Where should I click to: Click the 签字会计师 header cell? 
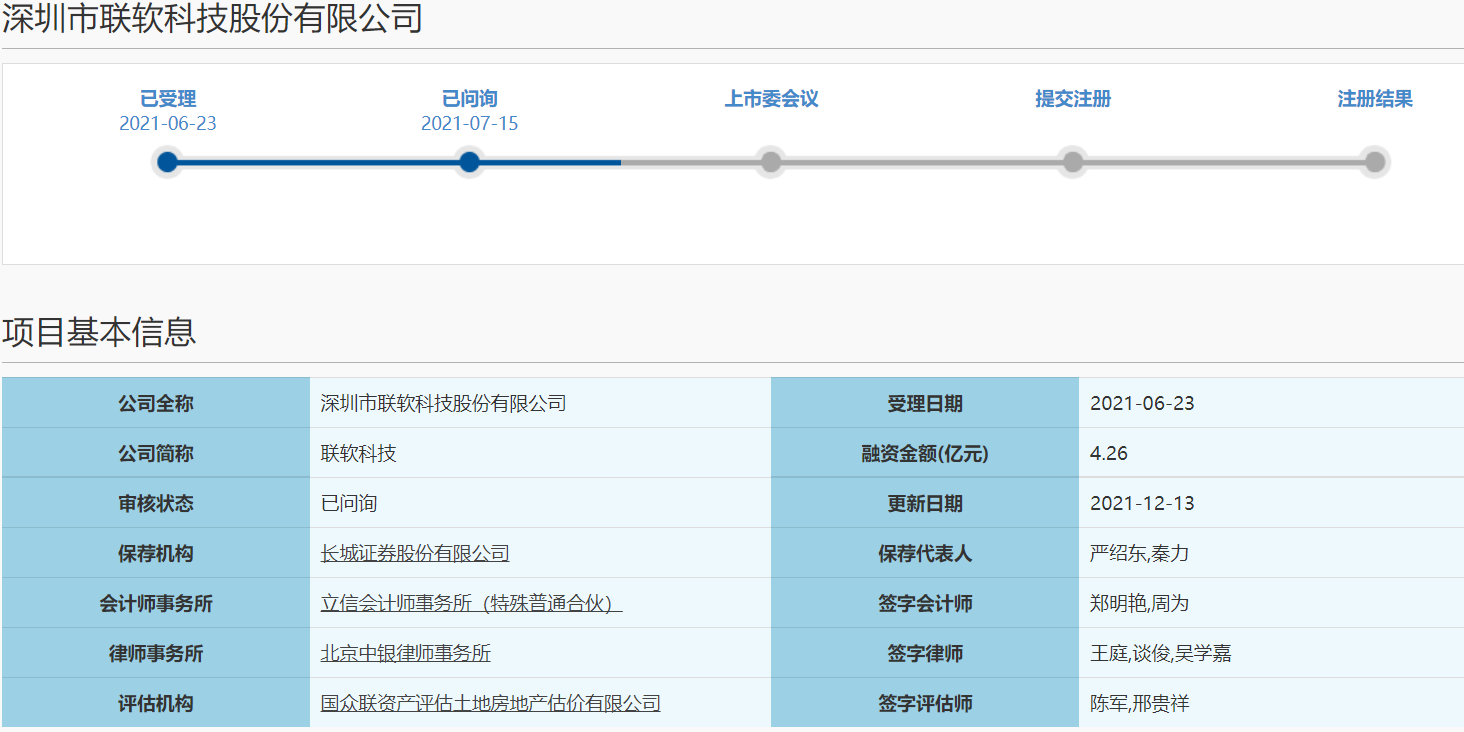coord(925,603)
